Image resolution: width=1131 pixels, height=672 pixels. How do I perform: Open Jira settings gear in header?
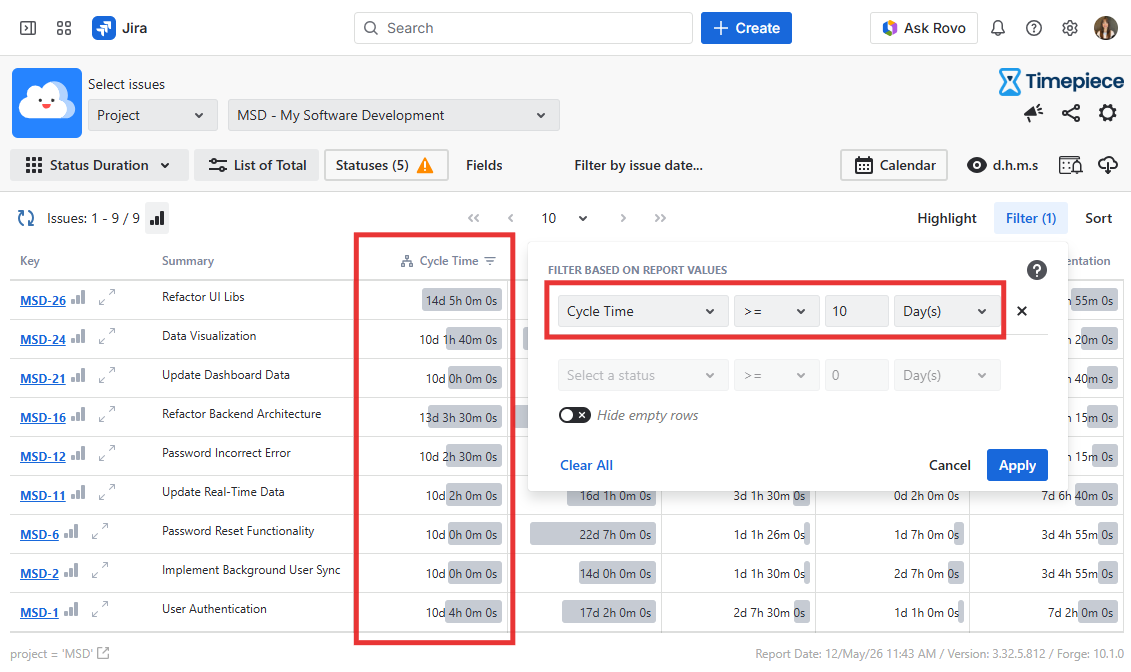point(1070,28)
